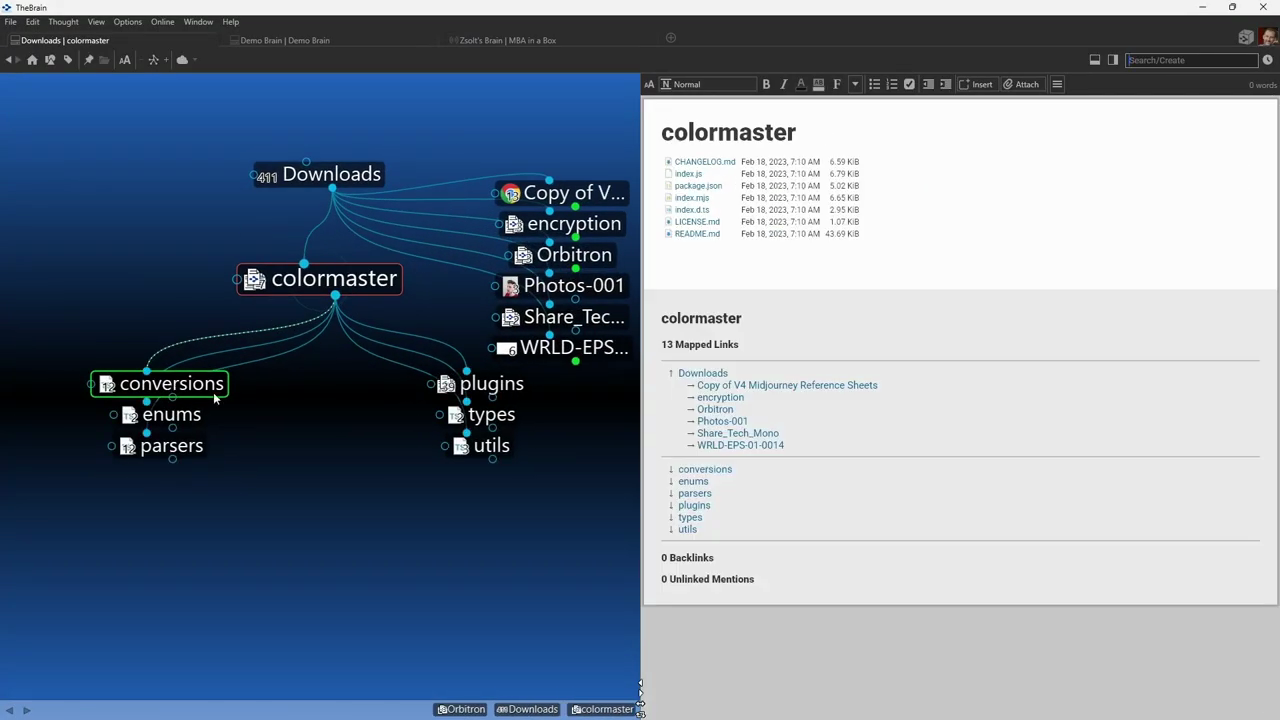
Task: Click the Search/Create input field
Action: coord(1191,60)
